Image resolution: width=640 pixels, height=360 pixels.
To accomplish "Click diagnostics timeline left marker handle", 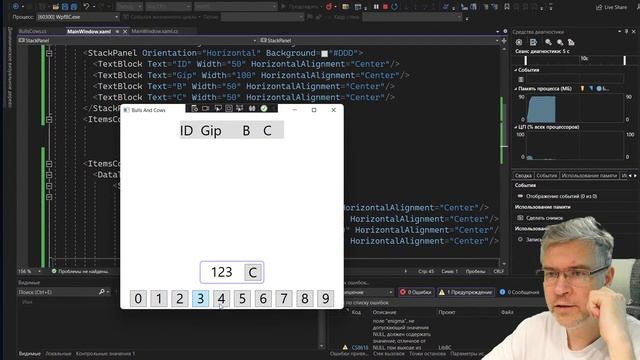I will [525, 60].
